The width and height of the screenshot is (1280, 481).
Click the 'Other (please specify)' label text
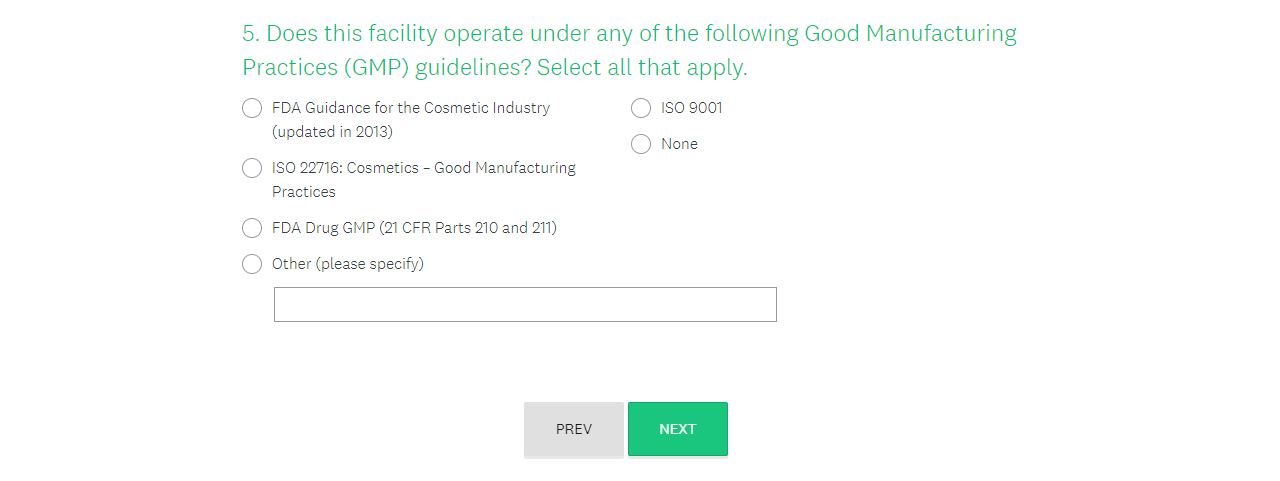[347, 264]
